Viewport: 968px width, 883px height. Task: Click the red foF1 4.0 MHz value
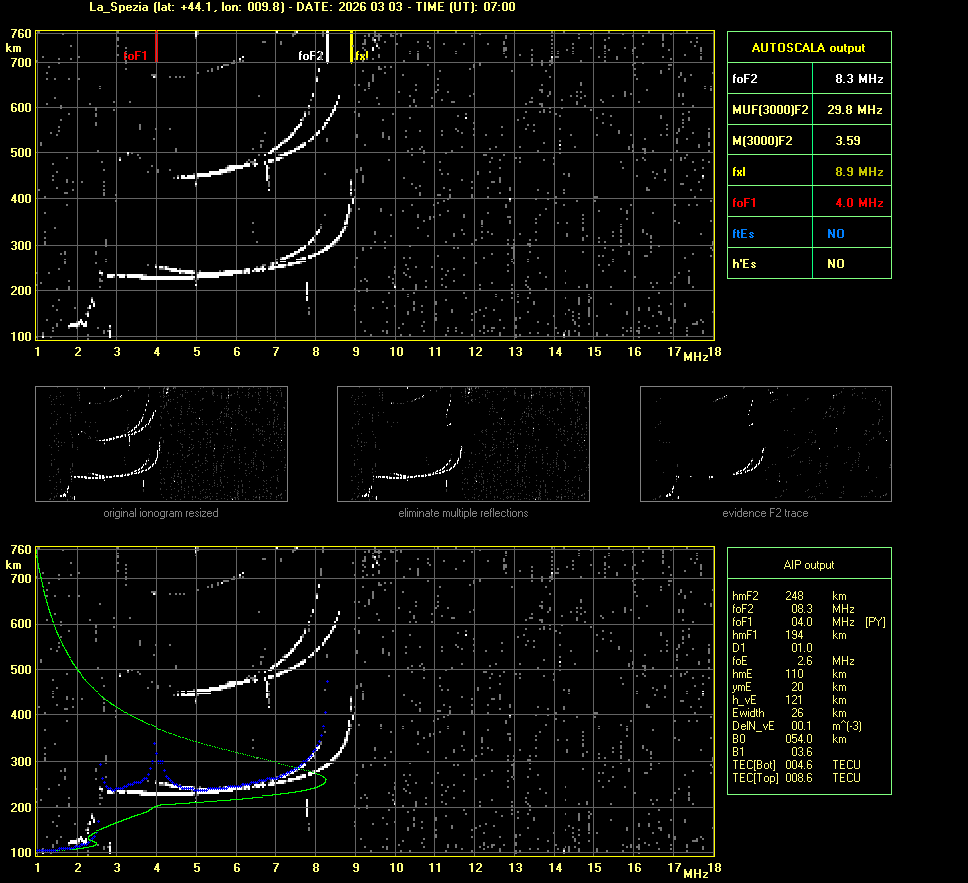pos(857,203)
